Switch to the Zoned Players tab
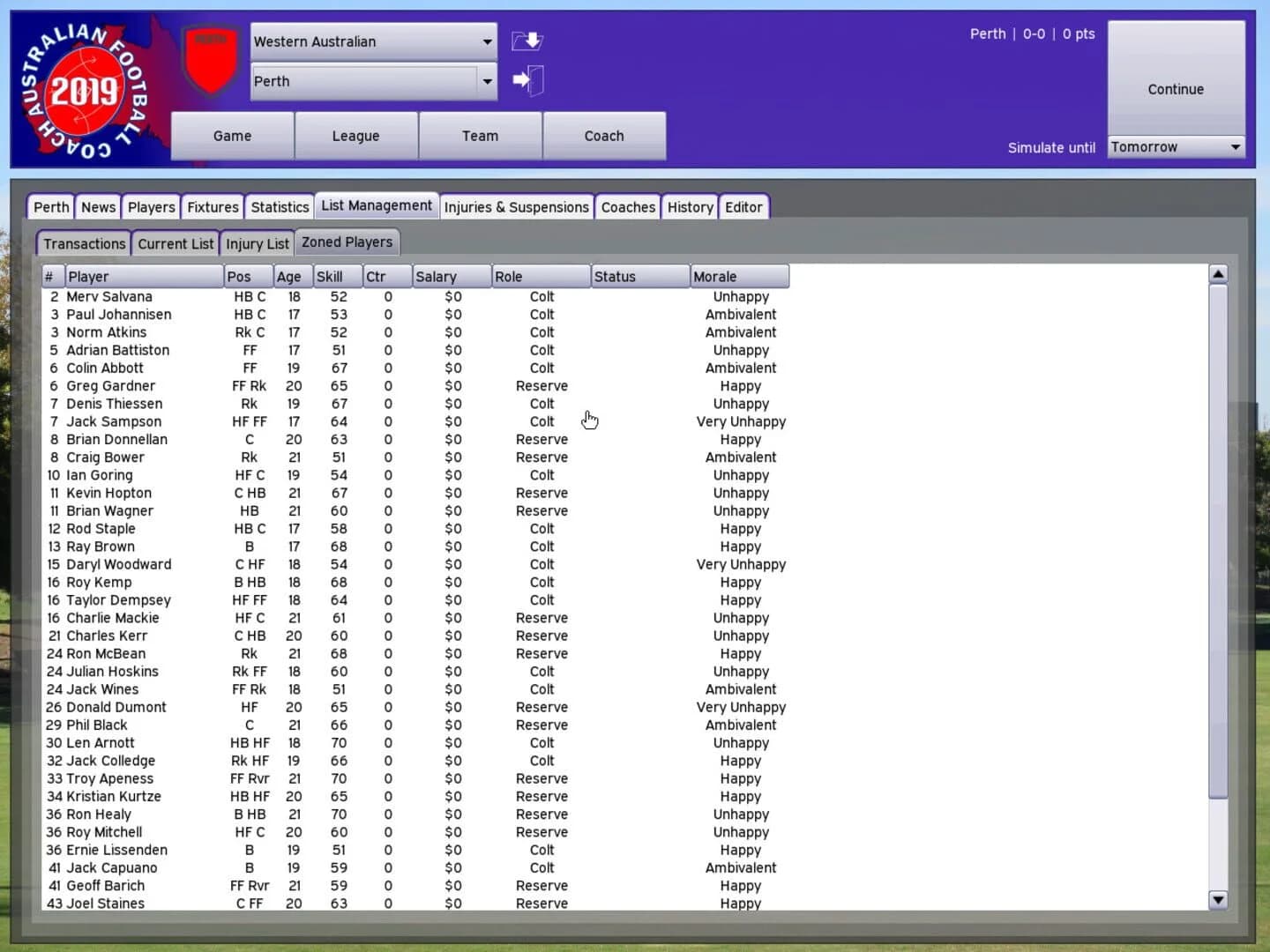 tap(347, 242)
